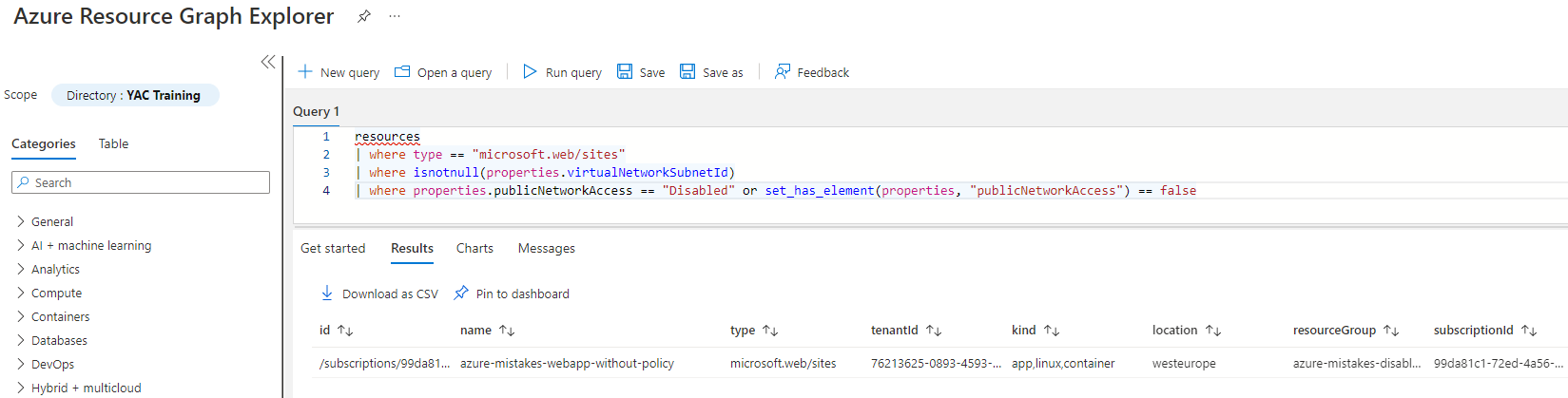
Task: Sort results by kind column arrows
Action: [1052, 331]
